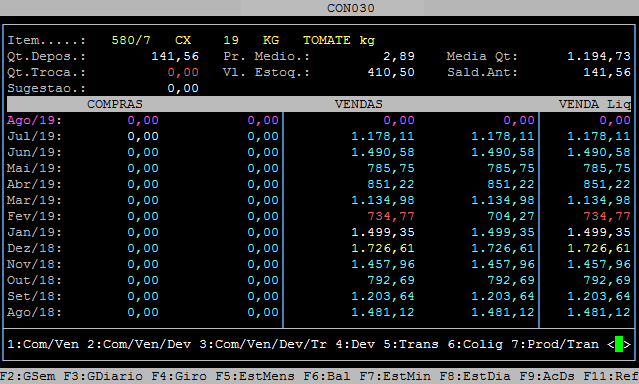Click the Out/18 row label
Viewport: 639px width, 384px height.
point(34,280)
